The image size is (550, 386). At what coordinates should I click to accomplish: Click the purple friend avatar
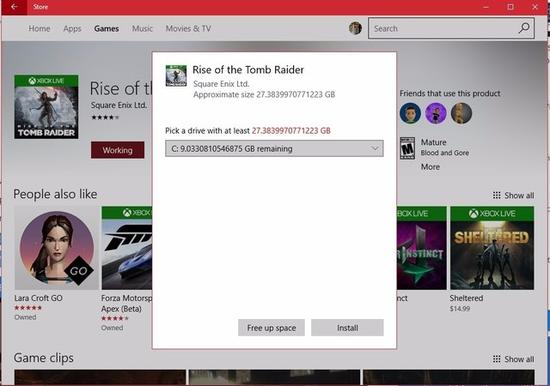point(436,113)
